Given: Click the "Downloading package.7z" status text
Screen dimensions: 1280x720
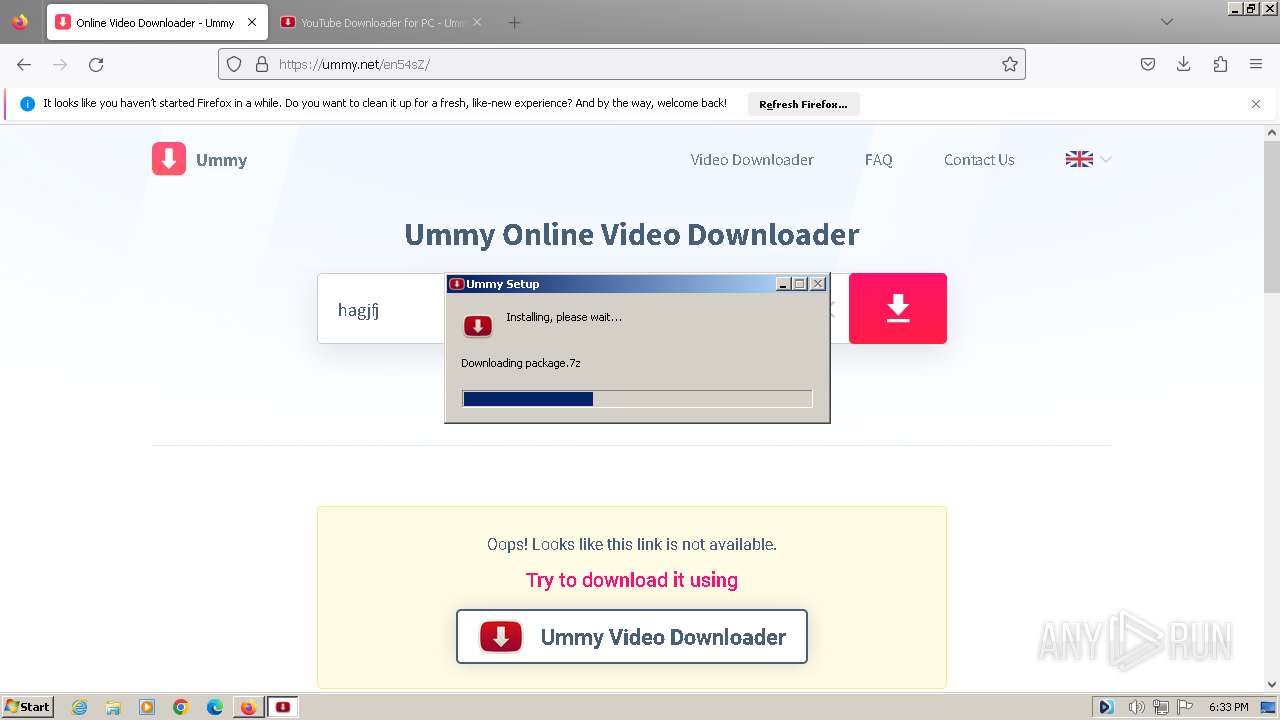Looking at the screenshot, I should (x=521, y=363).
